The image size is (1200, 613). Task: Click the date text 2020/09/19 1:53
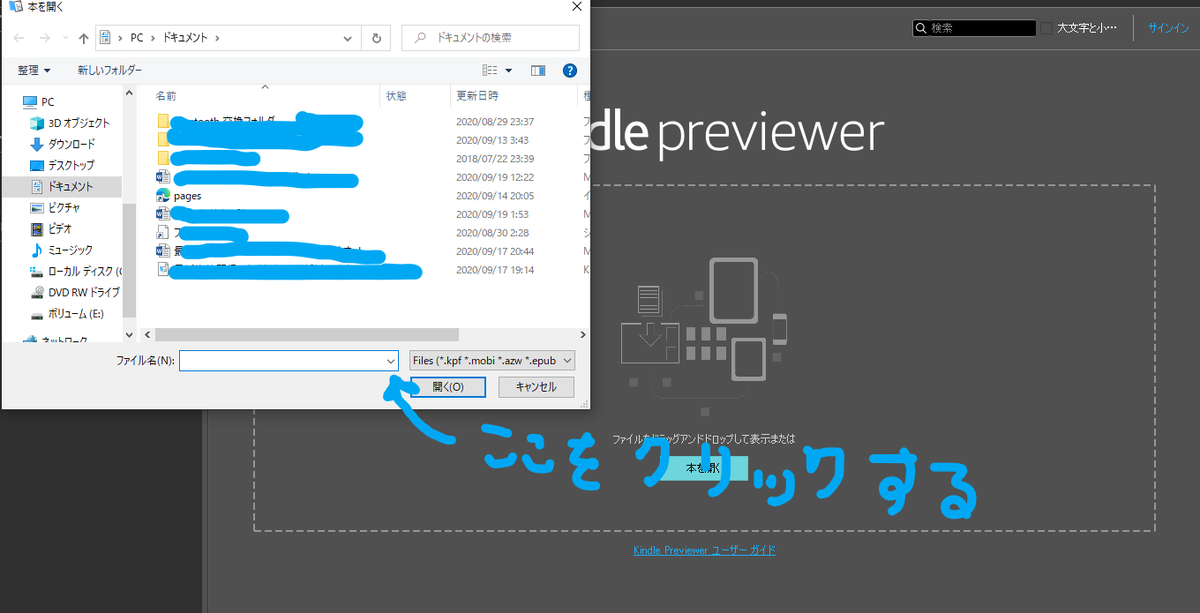click(x=492, y=214)
